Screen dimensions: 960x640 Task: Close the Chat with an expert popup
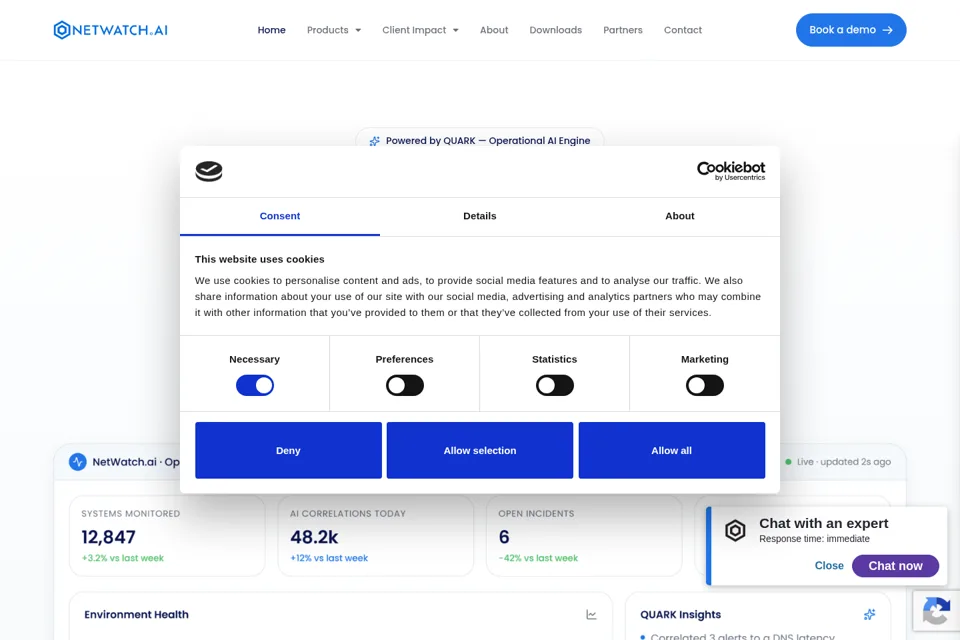pos(829,566)
